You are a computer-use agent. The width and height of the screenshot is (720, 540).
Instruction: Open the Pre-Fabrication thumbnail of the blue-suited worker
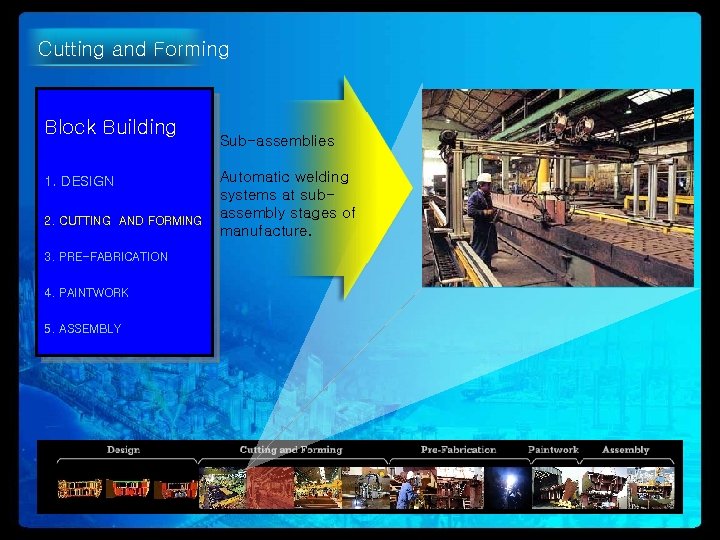point(413,488)
